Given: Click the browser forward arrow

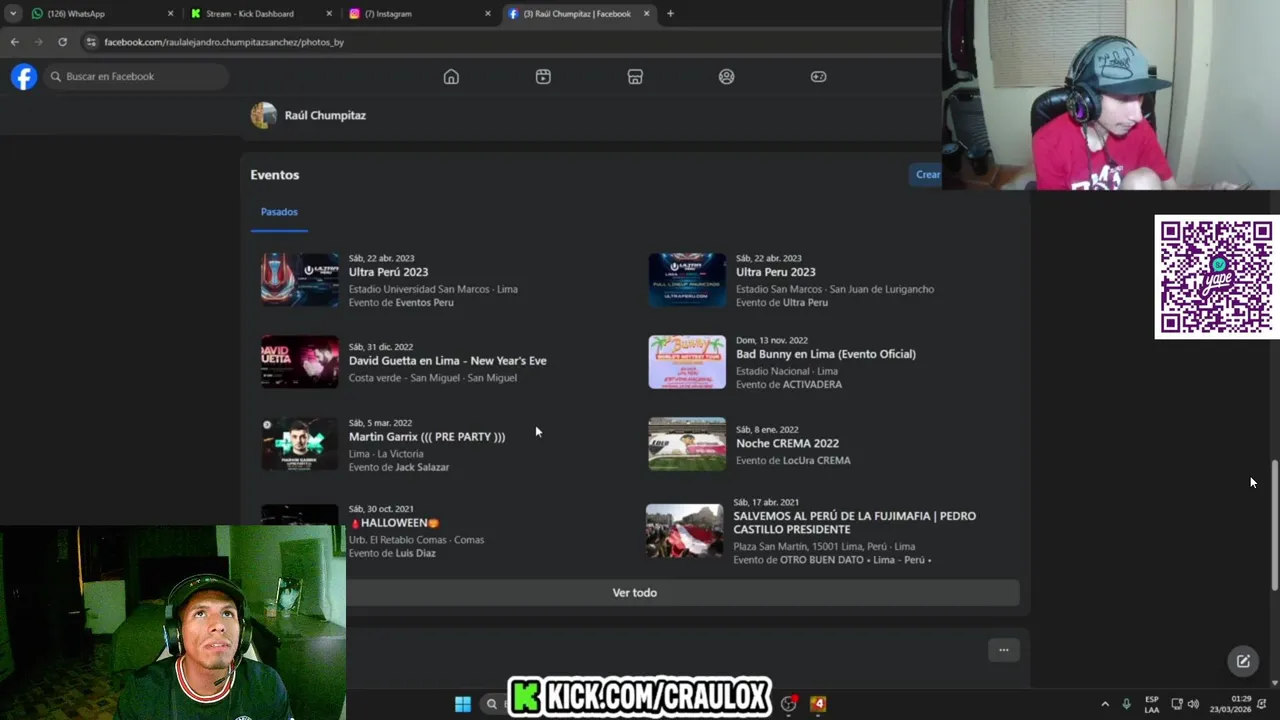Looking at the screenshot, I should coord(38,42).
